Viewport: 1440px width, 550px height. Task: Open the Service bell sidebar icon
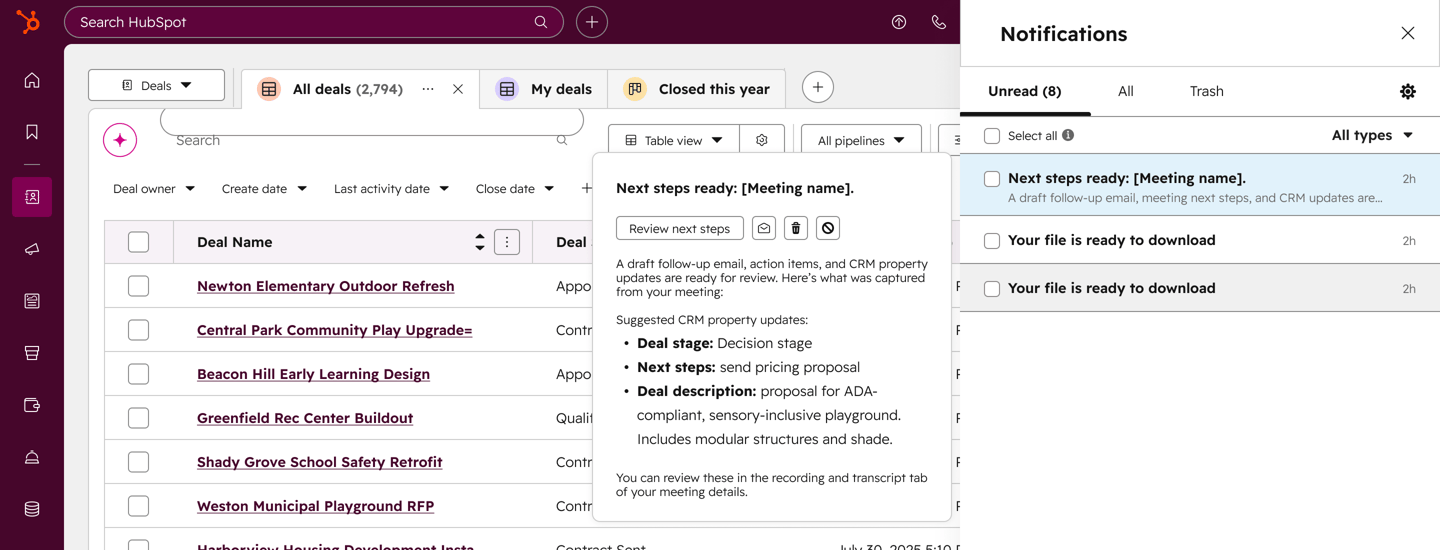[32, 457]
